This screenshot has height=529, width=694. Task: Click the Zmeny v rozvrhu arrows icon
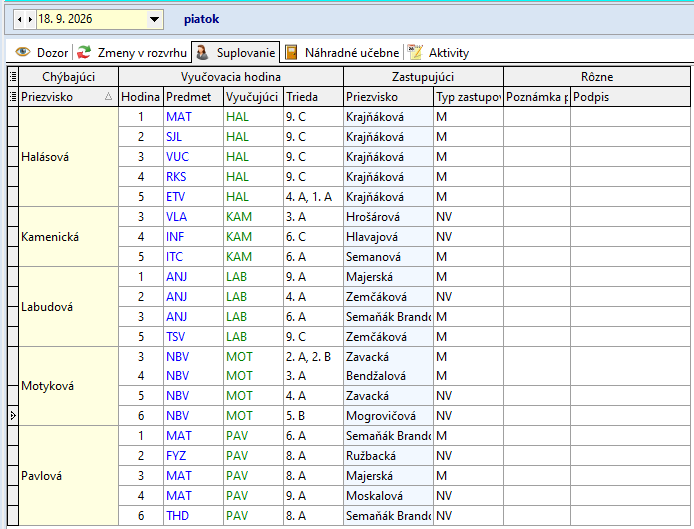[84, 52]
